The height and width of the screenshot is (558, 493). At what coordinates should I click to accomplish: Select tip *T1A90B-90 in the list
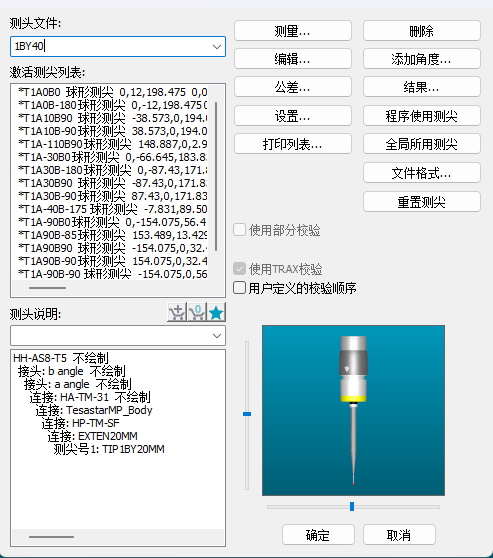(x=112, y=261)
